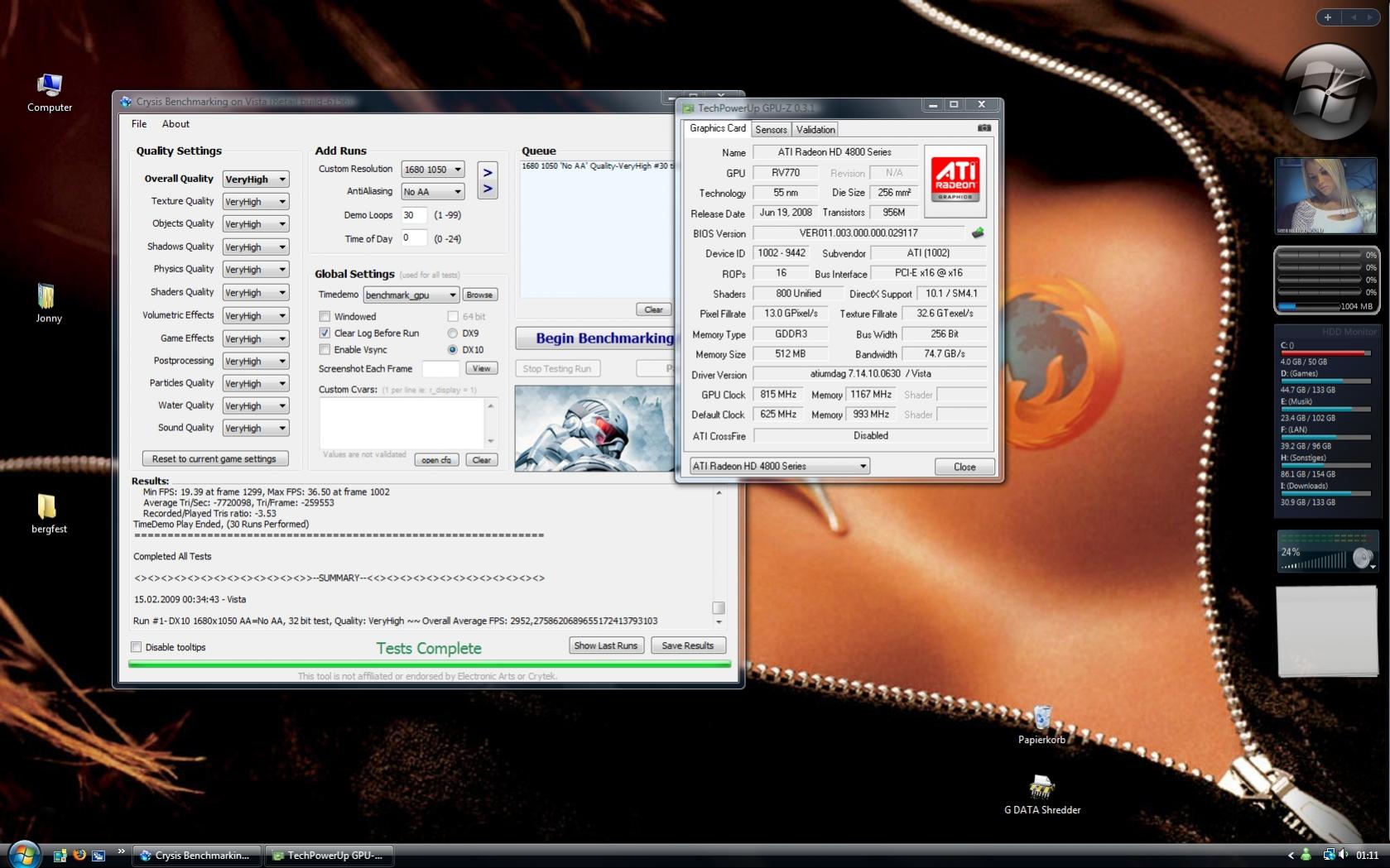The width and height of the screenshot is (1390, 868).
Task: Launch Firefox from the quick launch bar
Action: [79, 855]
